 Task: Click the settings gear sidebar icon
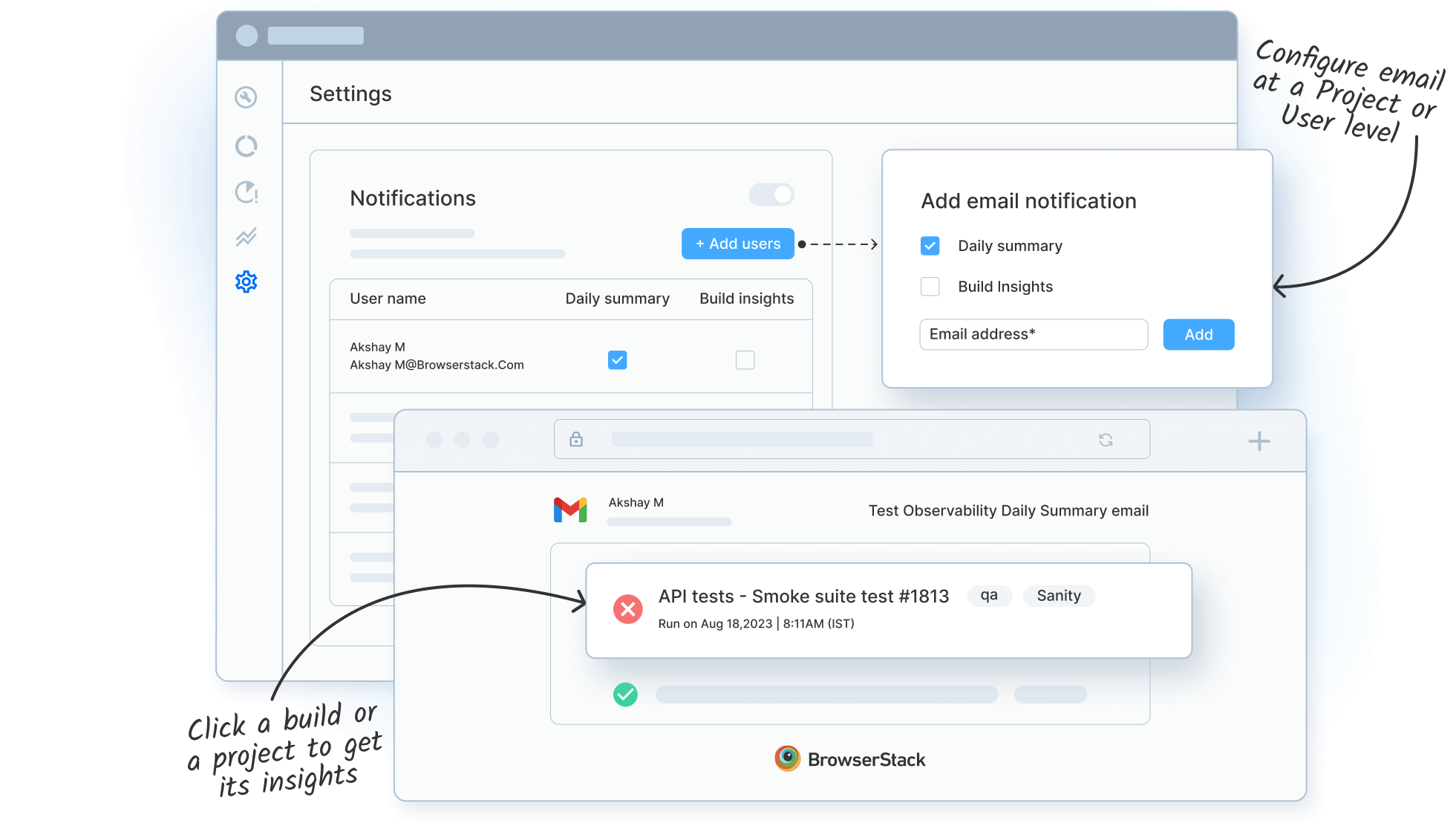[246, 282]
